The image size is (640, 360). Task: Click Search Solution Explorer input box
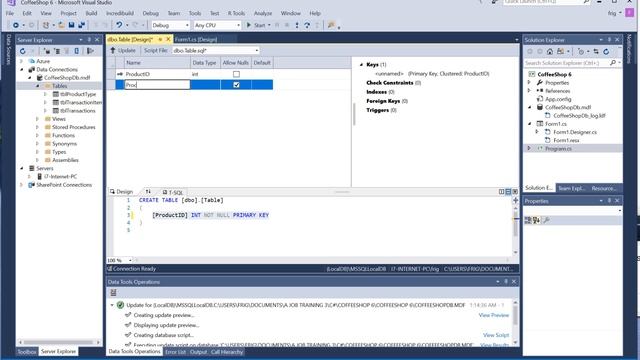pos(566,63)
